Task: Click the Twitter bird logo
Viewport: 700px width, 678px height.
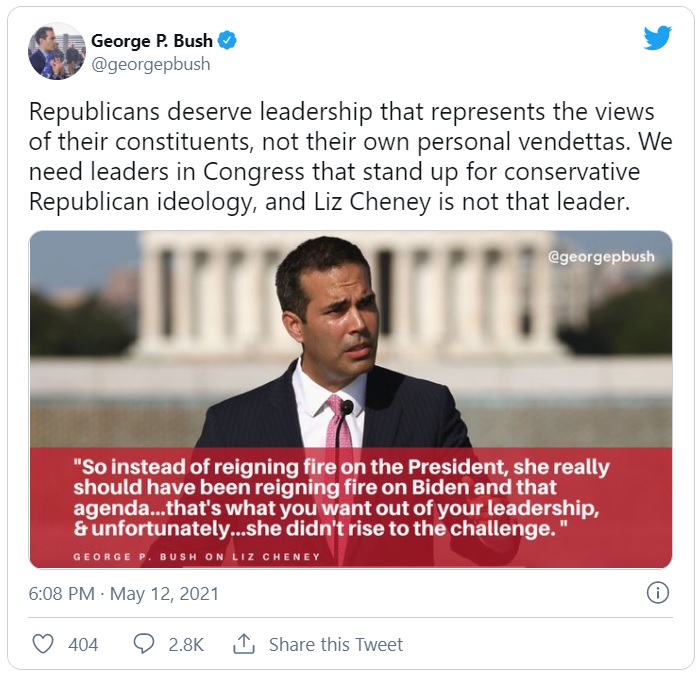Action: pyautogui.click(x=657, y=38)
